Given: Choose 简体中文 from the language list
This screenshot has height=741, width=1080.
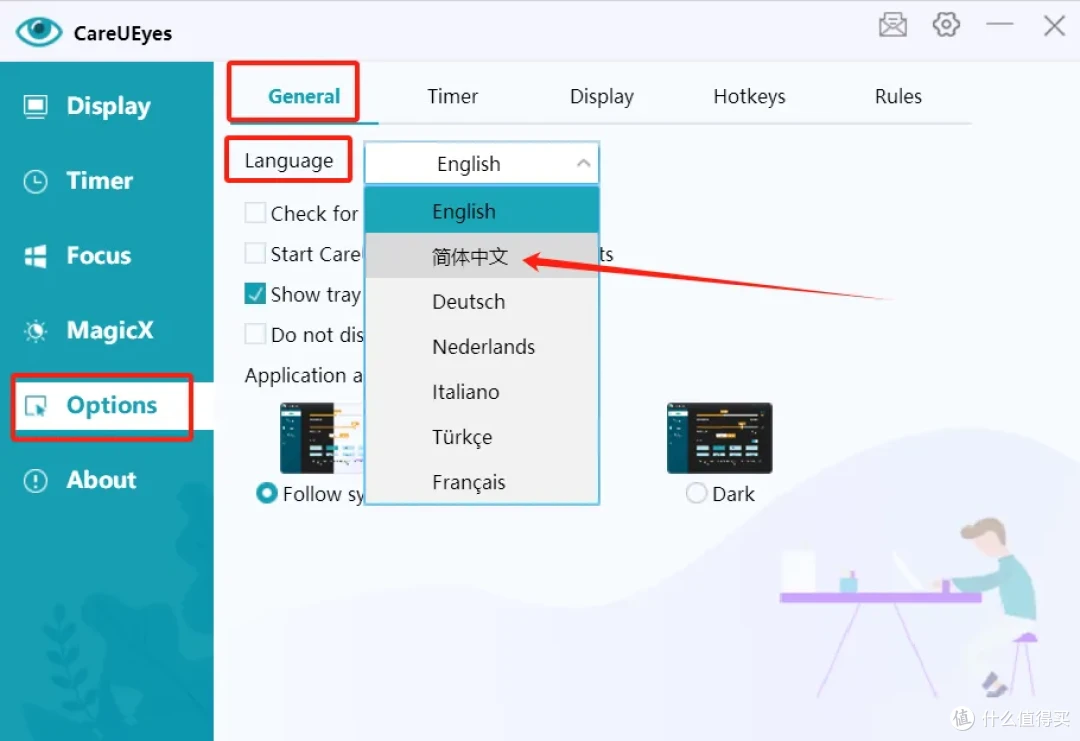Looking at the screenshot, I should (481, 256).
